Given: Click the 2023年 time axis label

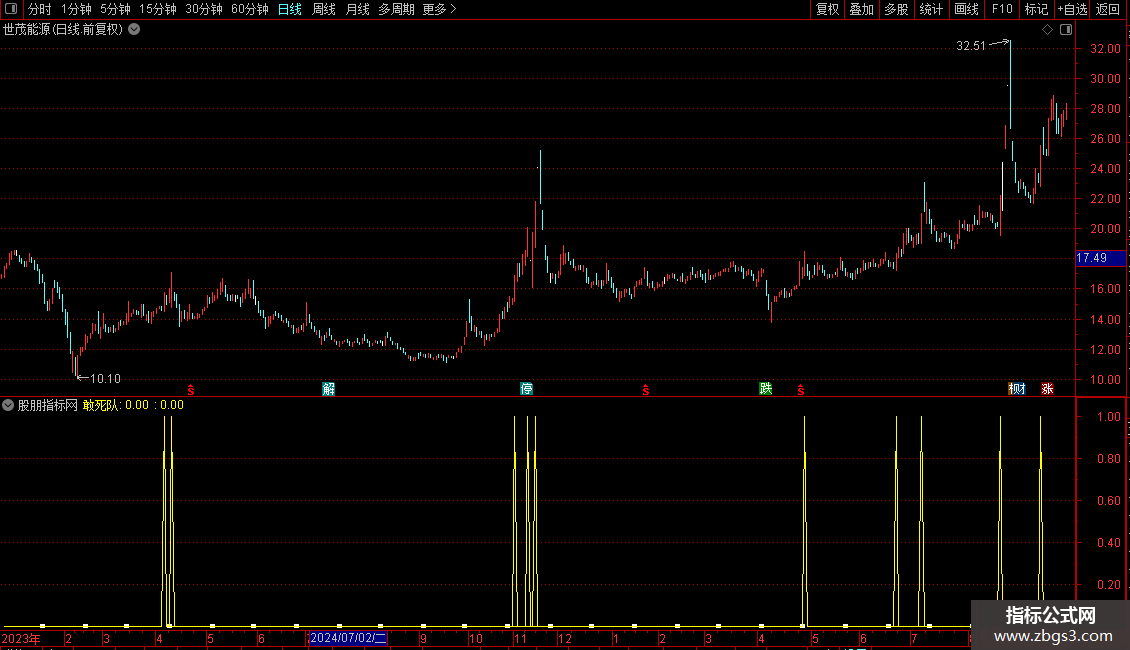Looking at the screenshot, I should point(21,638).
